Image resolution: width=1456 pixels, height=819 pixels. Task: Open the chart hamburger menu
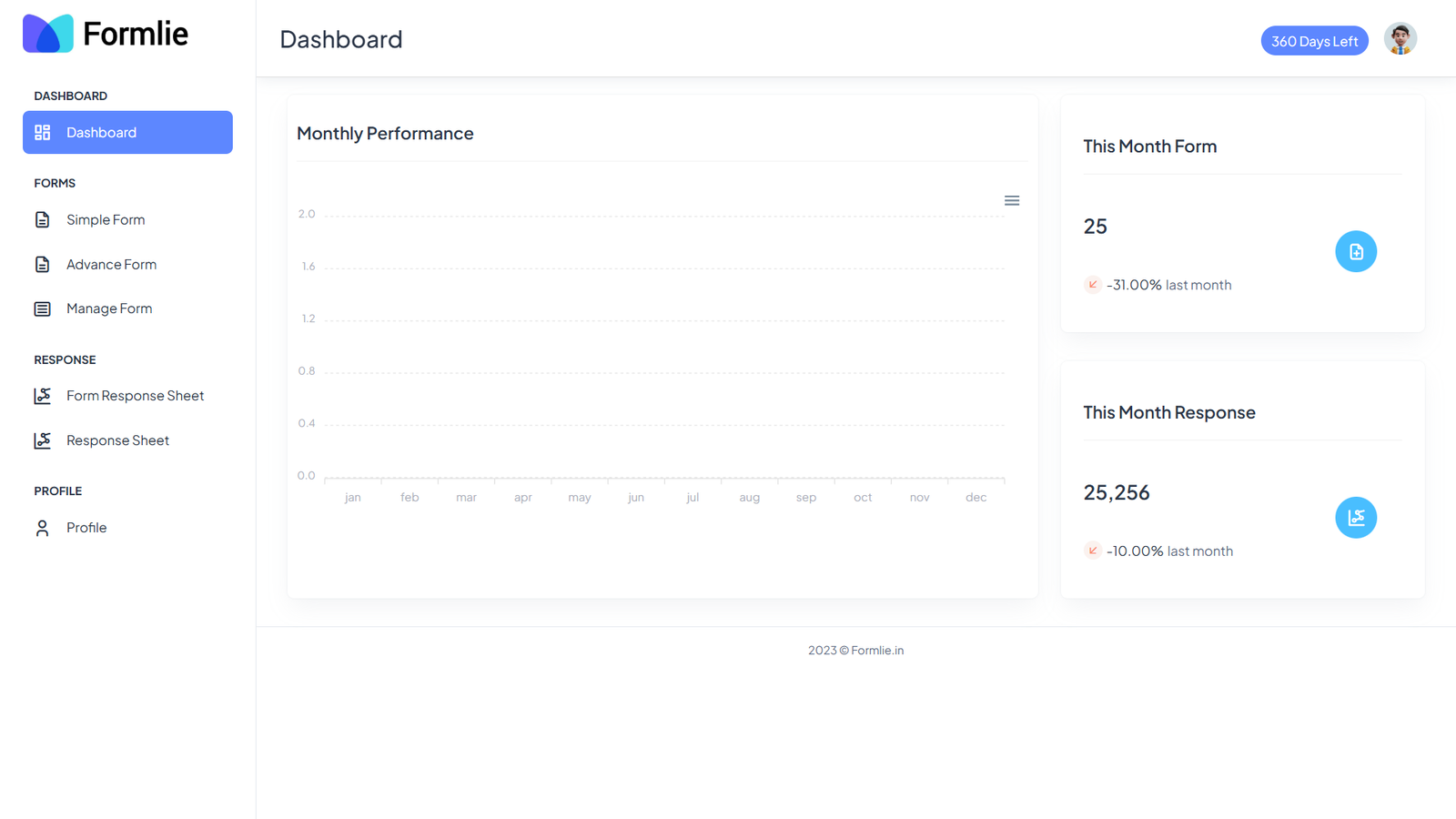[x=1011, y=201]
